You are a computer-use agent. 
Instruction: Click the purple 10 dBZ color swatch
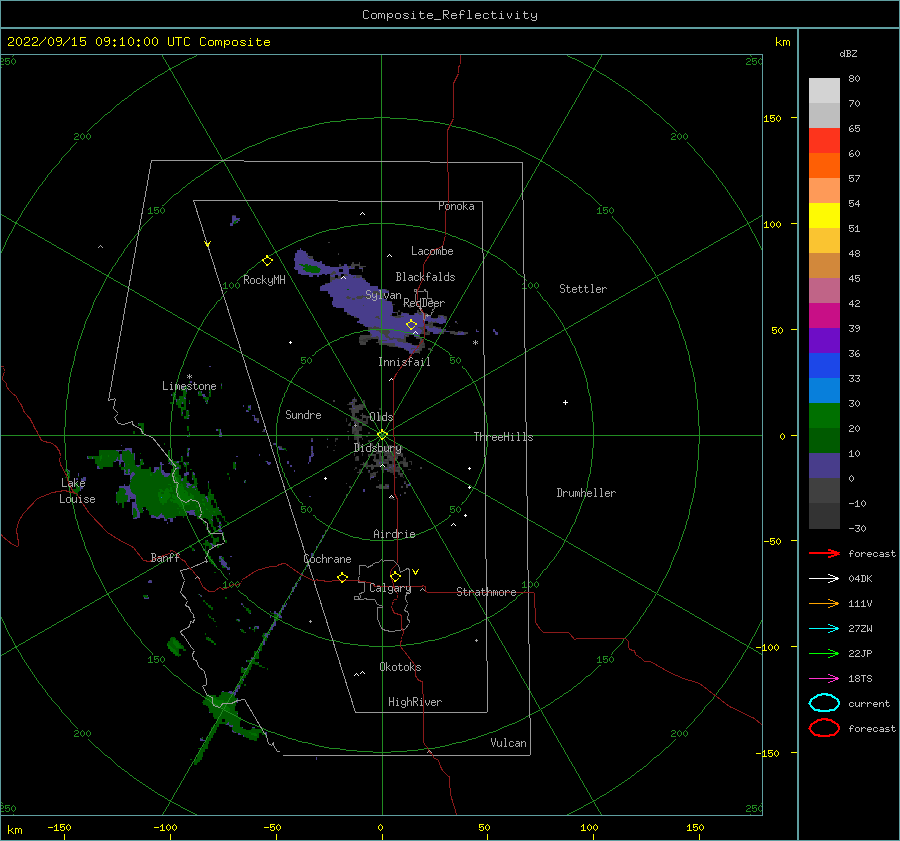pyautogui.click(x=824, y=465)
